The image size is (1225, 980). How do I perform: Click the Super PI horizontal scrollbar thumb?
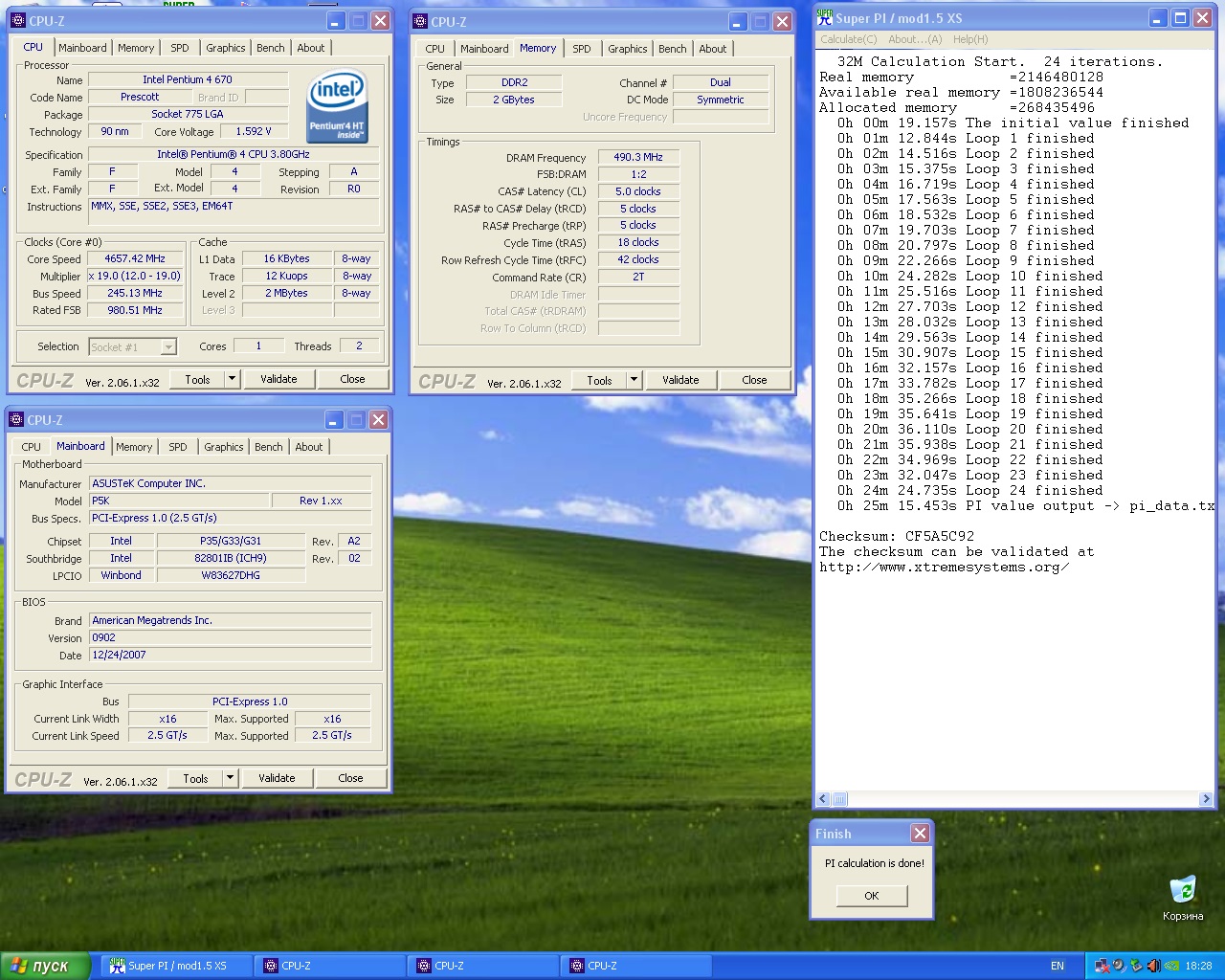tap(839, 799)
